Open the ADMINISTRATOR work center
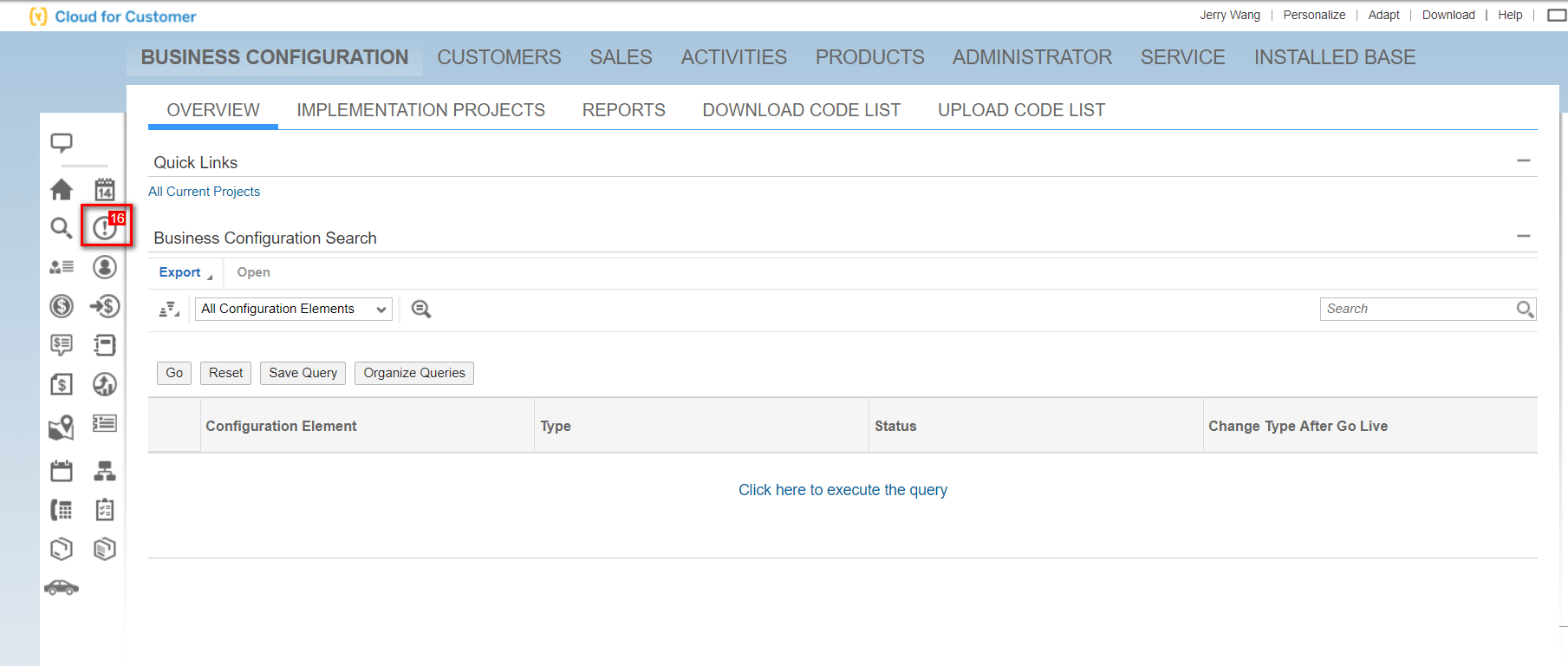Image resolution: width=1568 pixels, height=666 pixels. coord(1032,57)
